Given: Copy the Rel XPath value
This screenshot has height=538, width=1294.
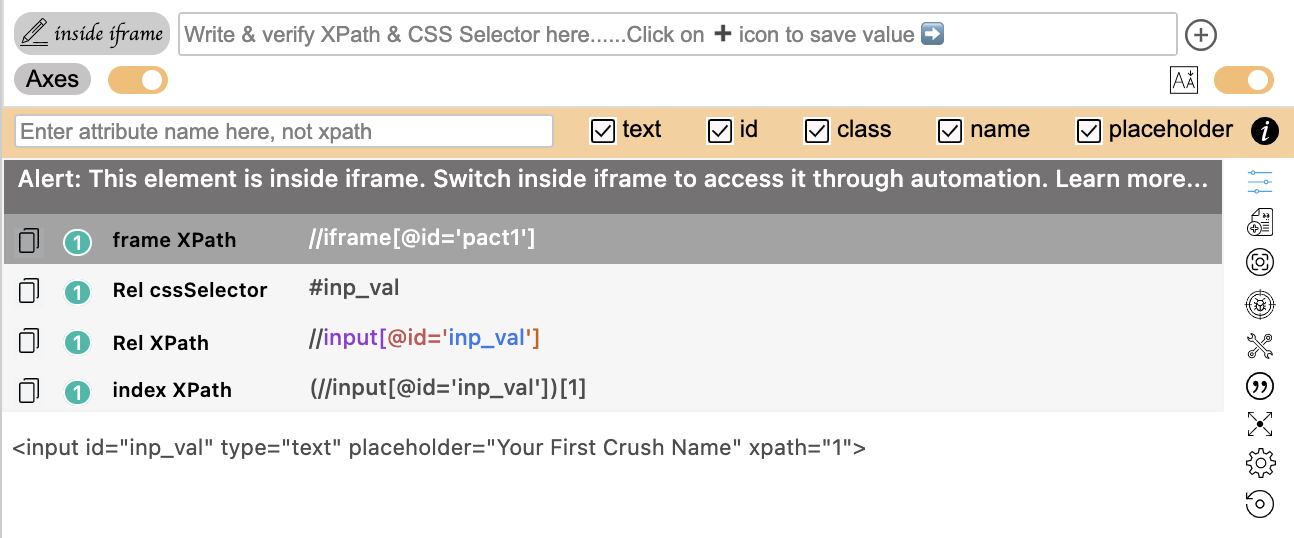Looking at the screenshot, I should coord(29,342).
